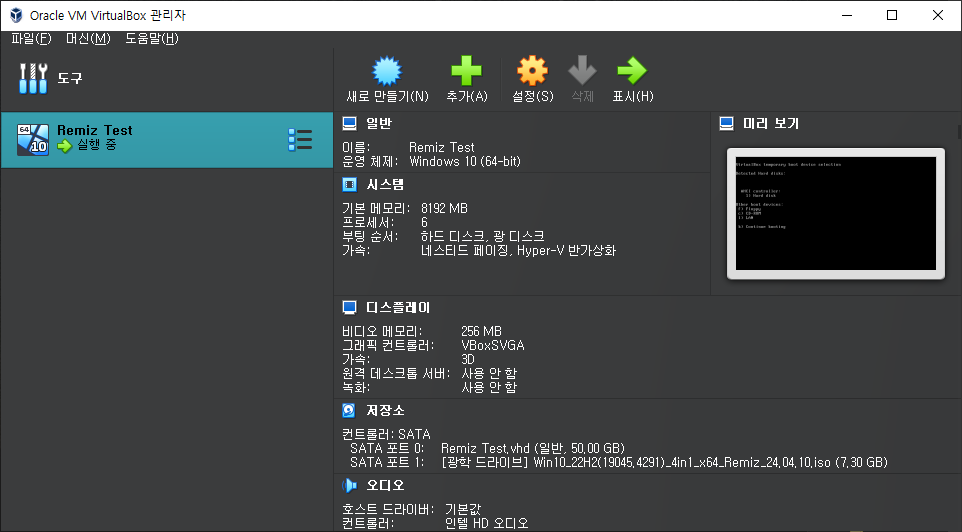Click the green arrow 표시(H) icon
The height and width of the screenshot is (532, 962).
pos(632,71)
